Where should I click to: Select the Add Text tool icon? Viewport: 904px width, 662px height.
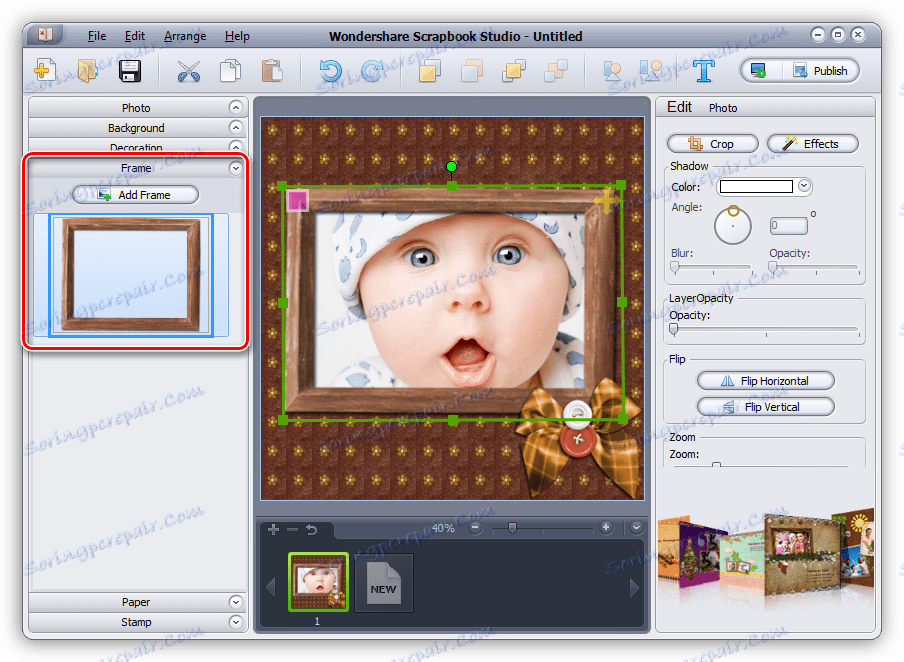click(704, 71)
